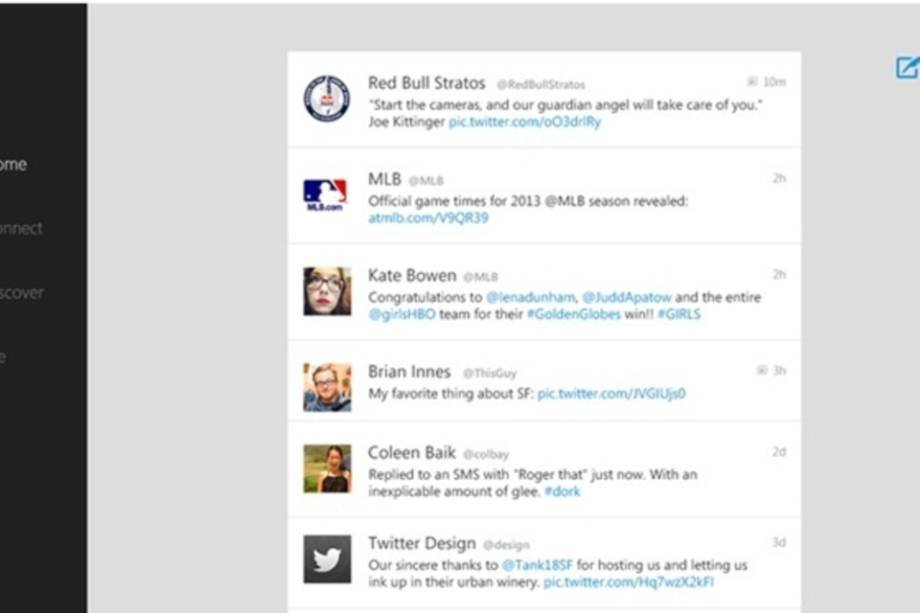Click the Red Bull Stratos avatar
The width and height of the screenshot is (920, 613).
click(x=327, y=99)
